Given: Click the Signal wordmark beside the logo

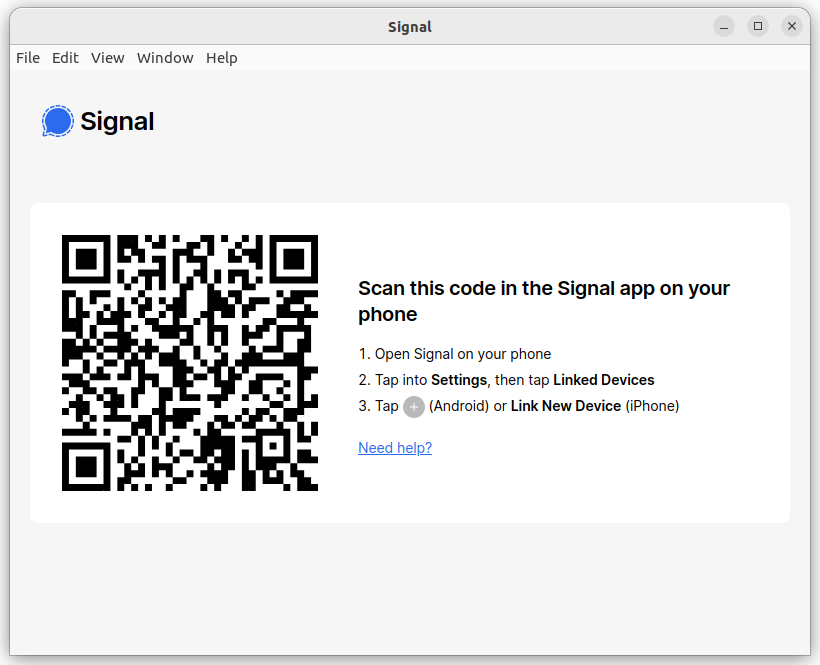Looking at the screenshot, I should [x=117, y=122].
